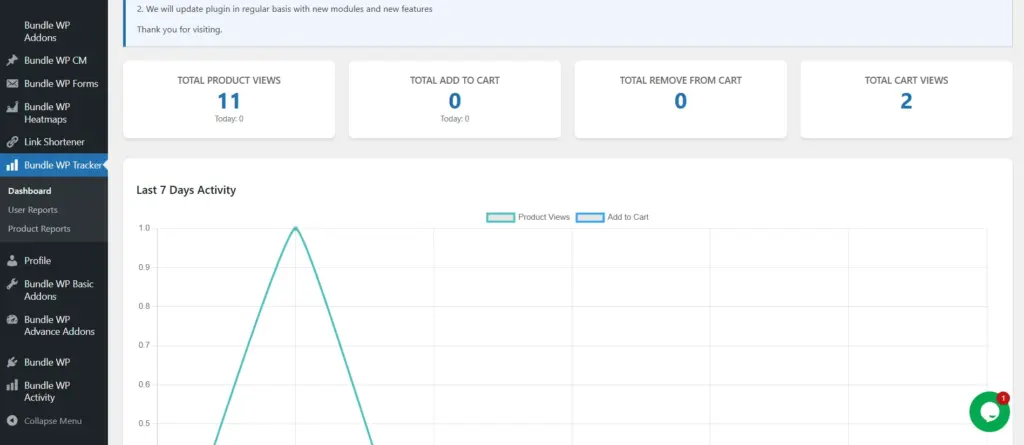Image resolution: width=1024 pixels, height=445 pixels.
Task: Click the bars icon beside Bundle WP Activity
Action: 12,386
